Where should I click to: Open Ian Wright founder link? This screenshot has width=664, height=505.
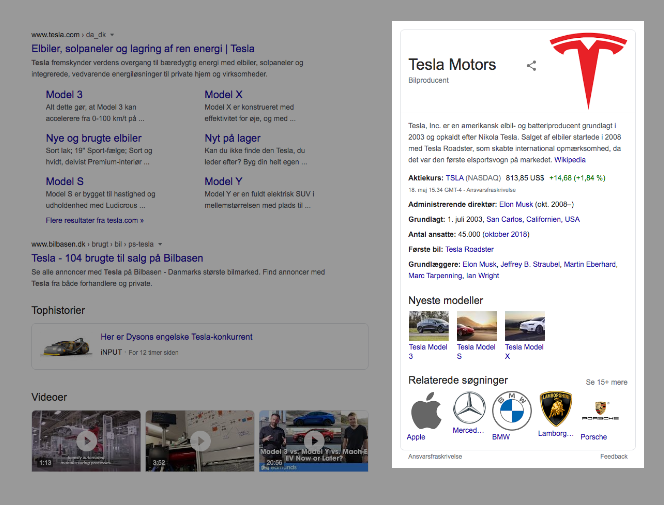483,276
